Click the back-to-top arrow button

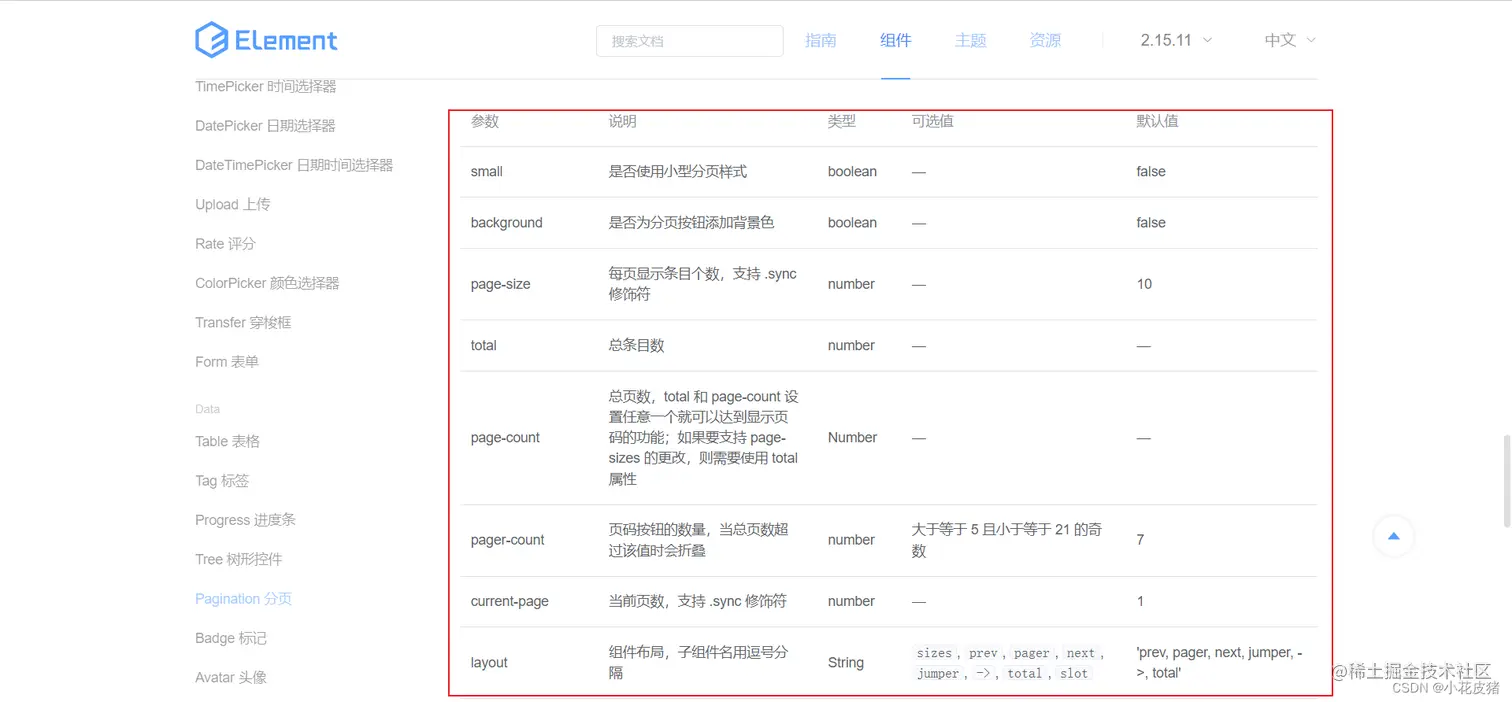(1393, 536)
